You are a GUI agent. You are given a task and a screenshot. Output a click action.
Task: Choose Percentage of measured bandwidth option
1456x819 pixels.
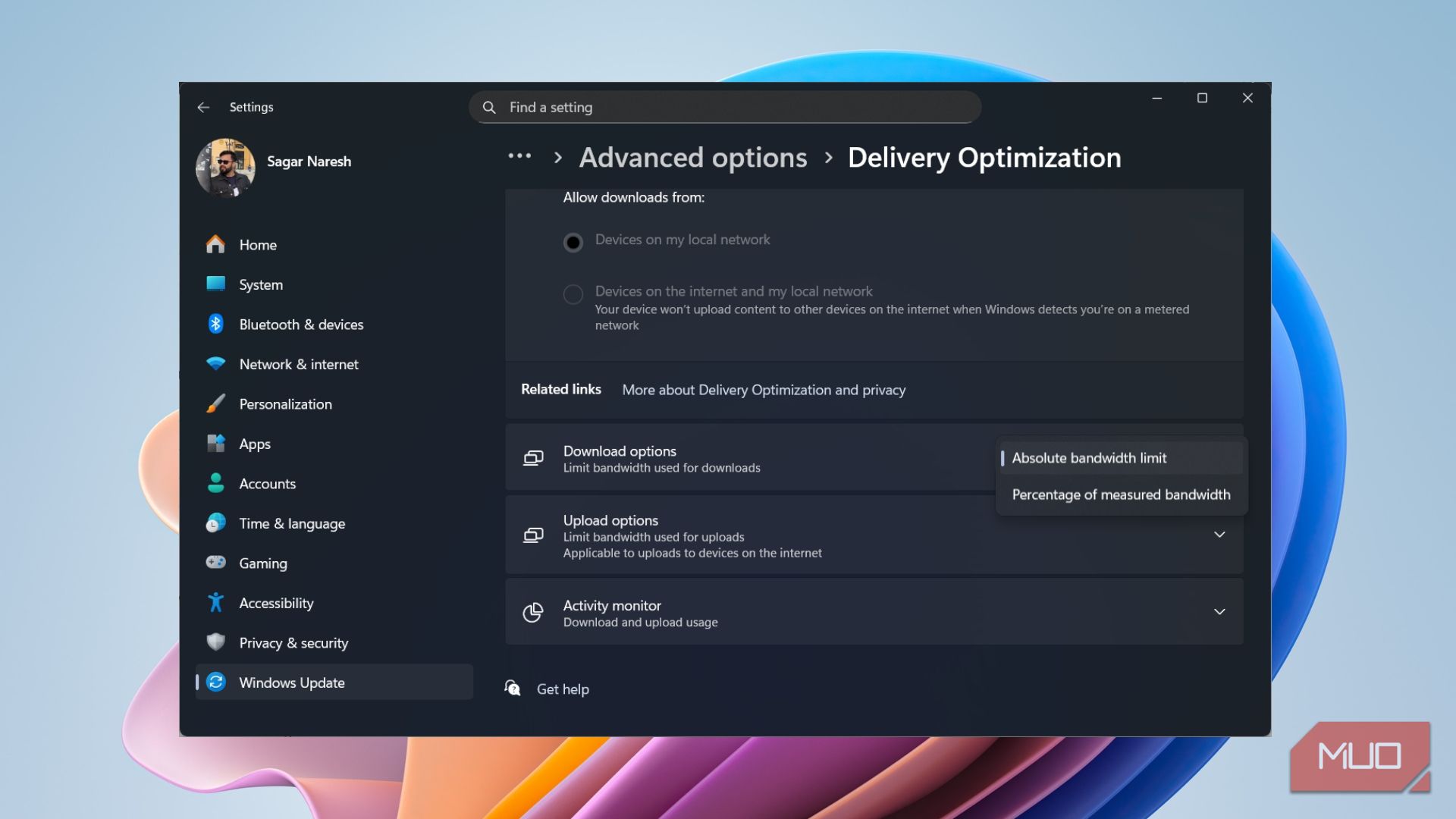[x=1122, y=494]
